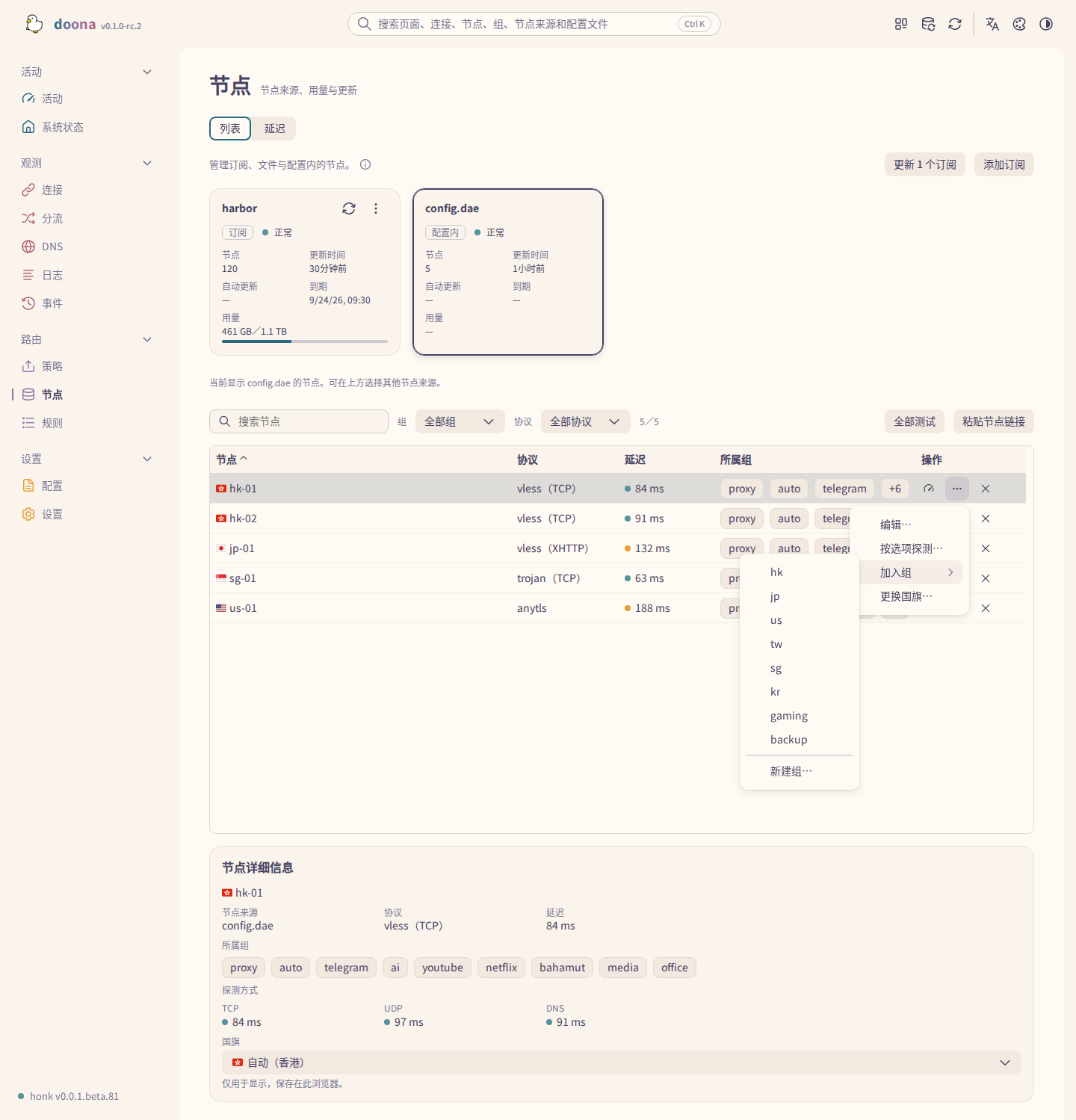The image size is (1076, 1120).
Task: Collapse the 活动 sidebar section
Action: click(x=147, y=72)
